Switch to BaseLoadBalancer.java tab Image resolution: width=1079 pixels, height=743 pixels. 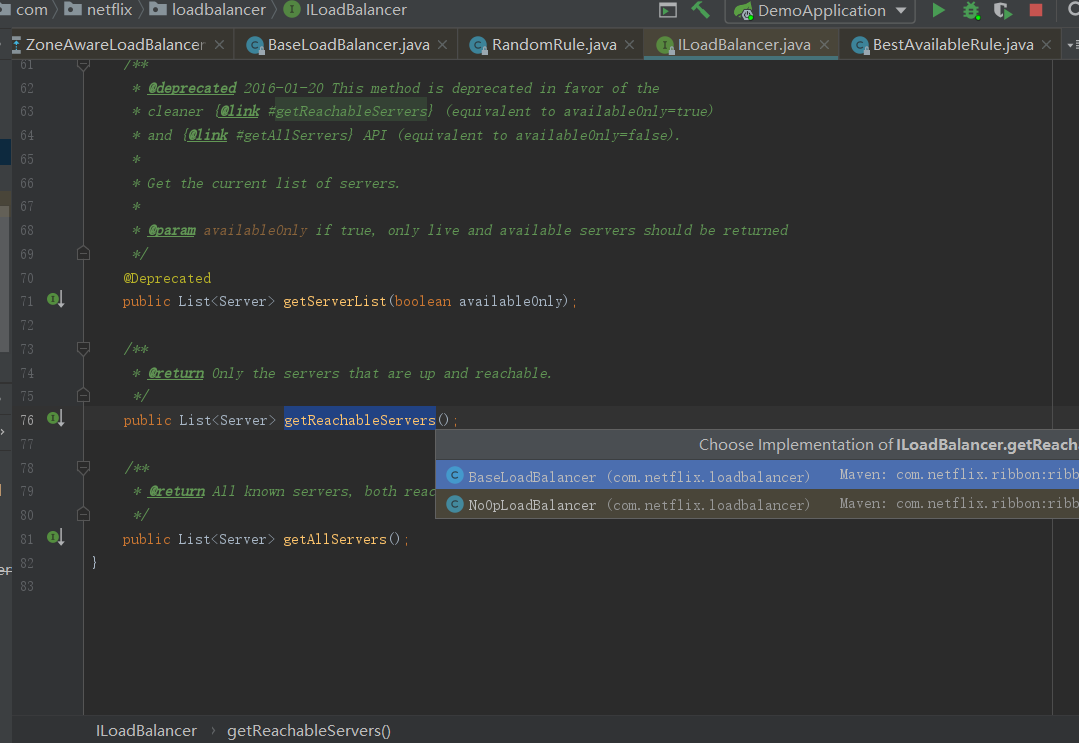click(348, 45)
